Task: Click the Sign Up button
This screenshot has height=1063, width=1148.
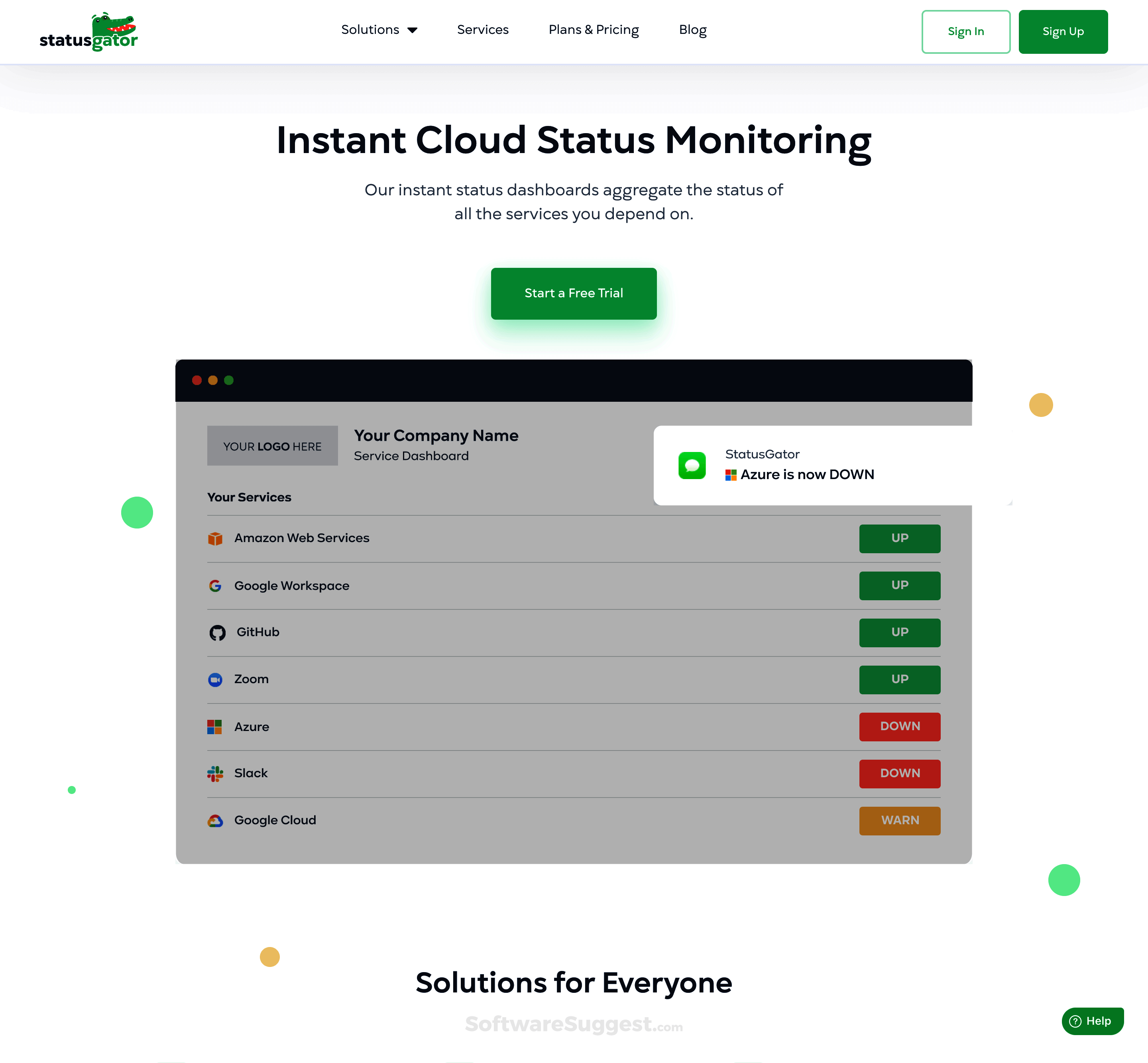Action: (1063, 31)
